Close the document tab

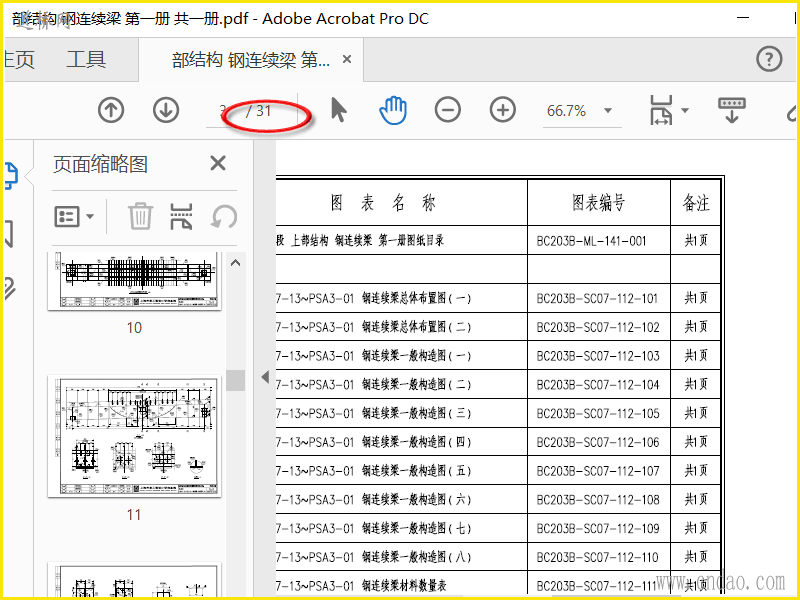tap(347, 59)
